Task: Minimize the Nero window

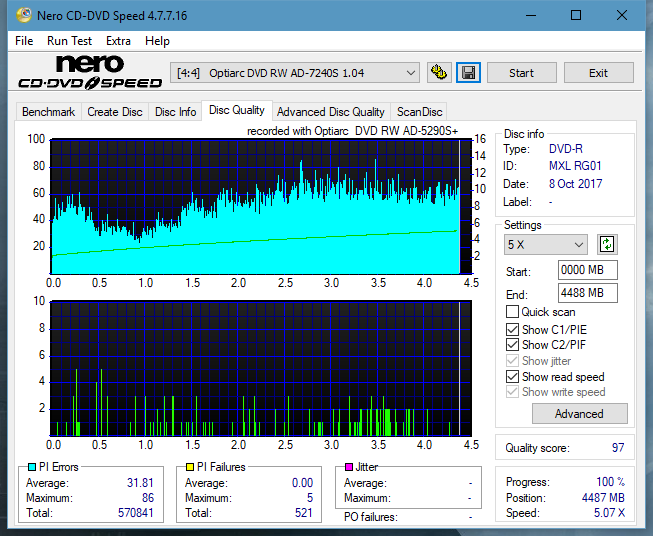Action: coord(531,15)
